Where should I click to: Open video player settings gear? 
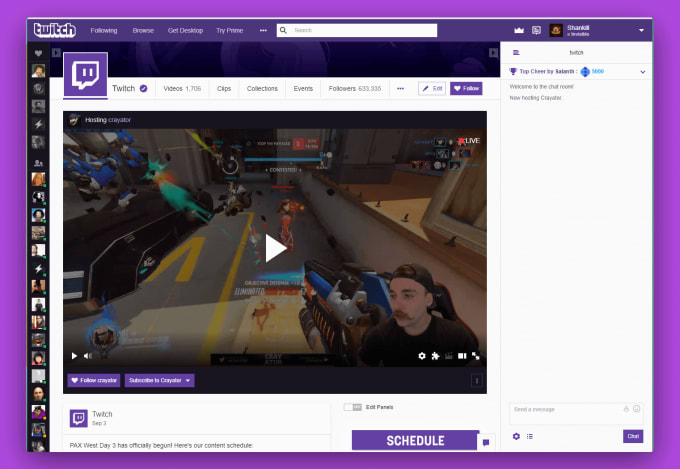[422, 356]
